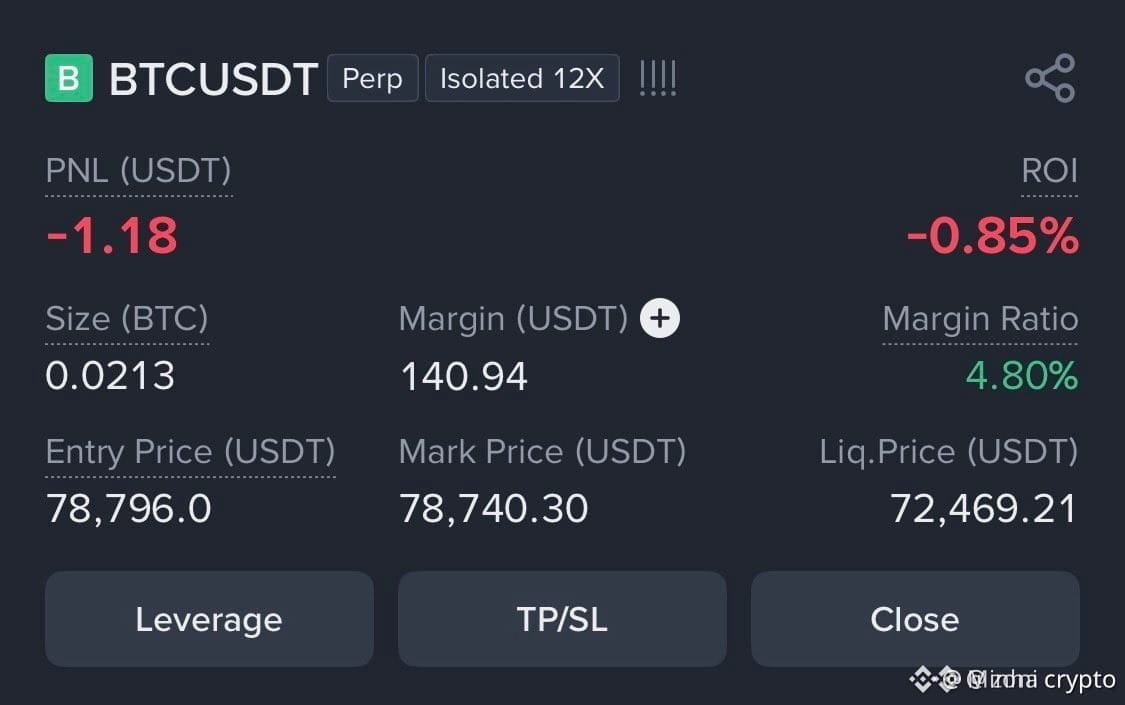Click the green B coin icon
The height and width of the screenshot is (705, 1125).
[69, 77]
